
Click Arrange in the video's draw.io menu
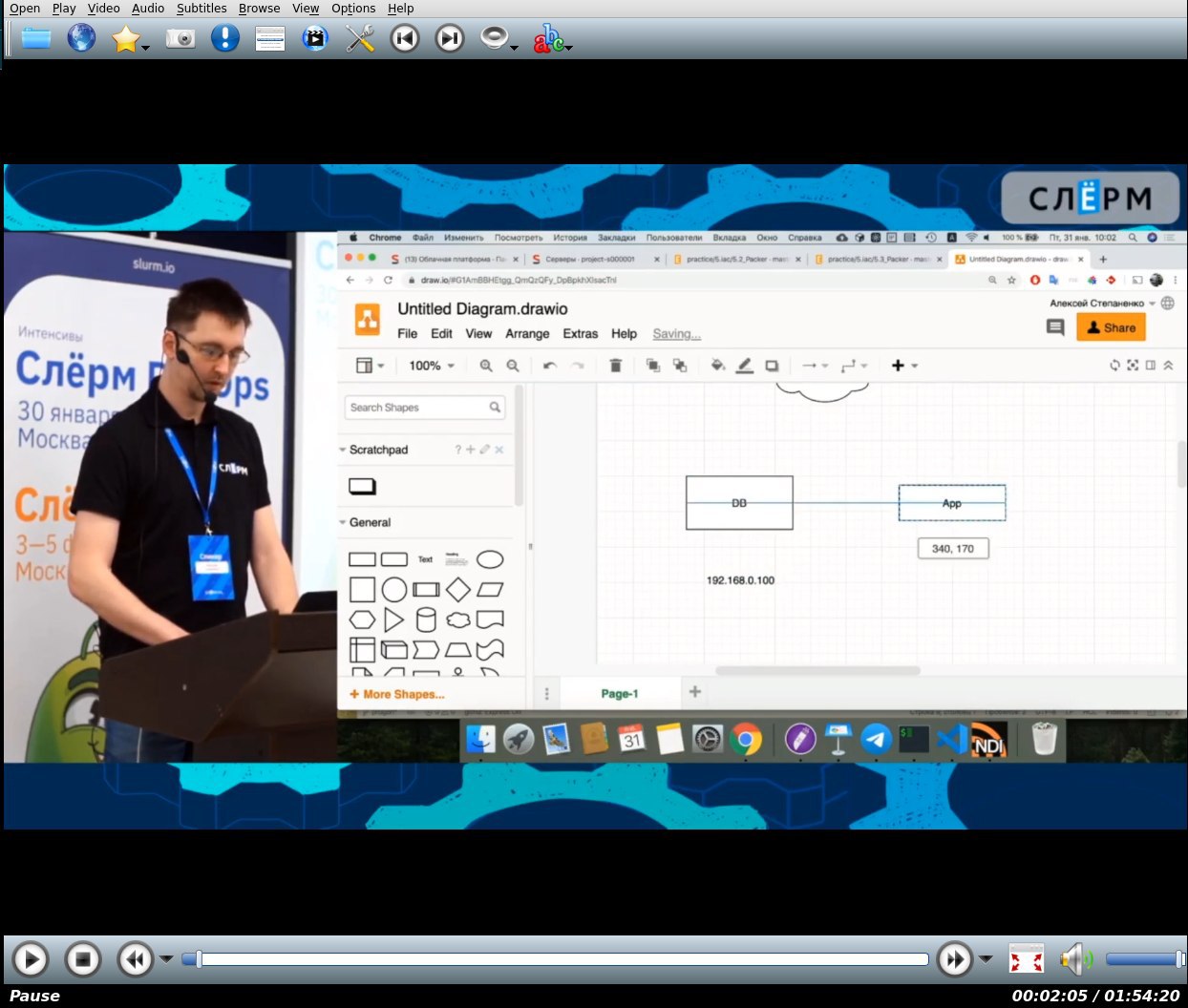click(x=527, y=333)
